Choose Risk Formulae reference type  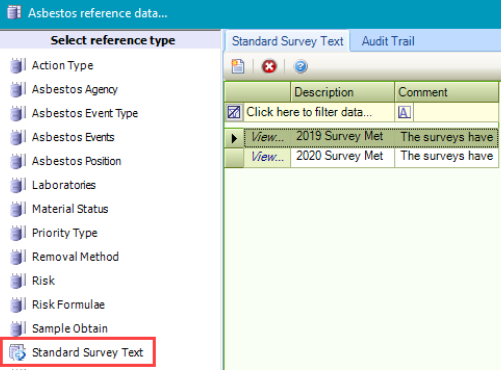pos(68,305)
